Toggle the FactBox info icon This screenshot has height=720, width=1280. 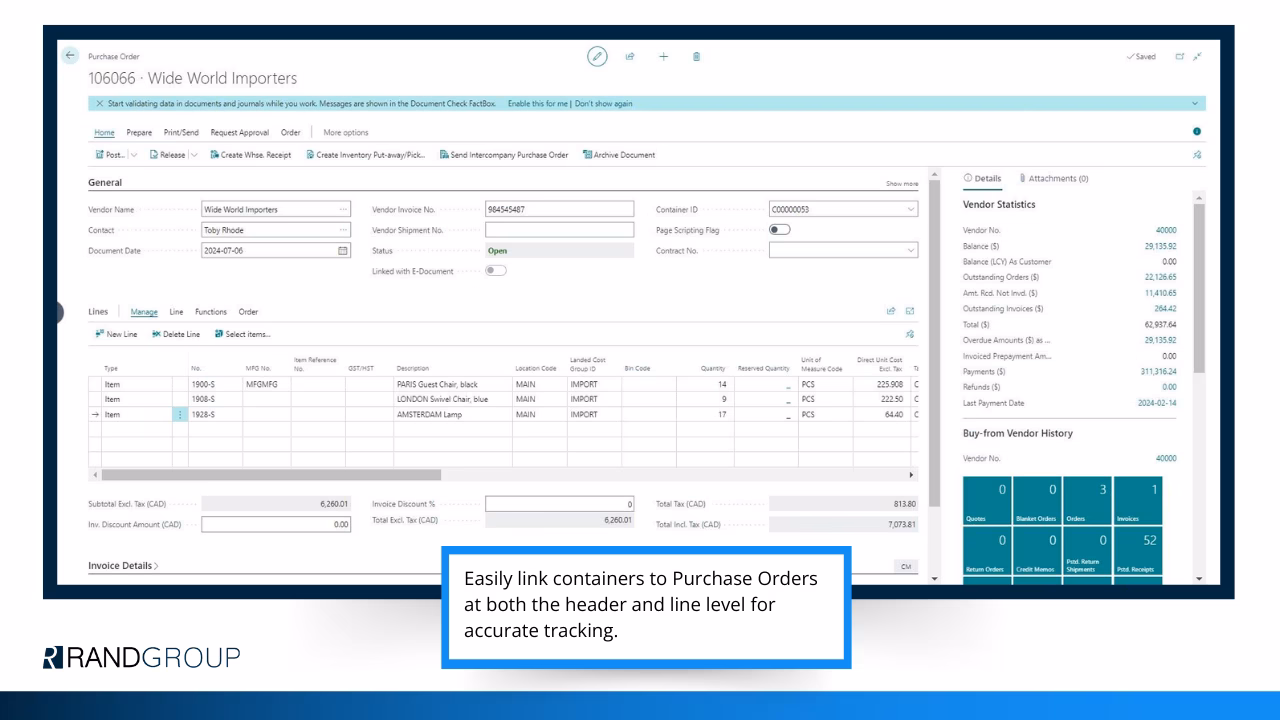1197,132
